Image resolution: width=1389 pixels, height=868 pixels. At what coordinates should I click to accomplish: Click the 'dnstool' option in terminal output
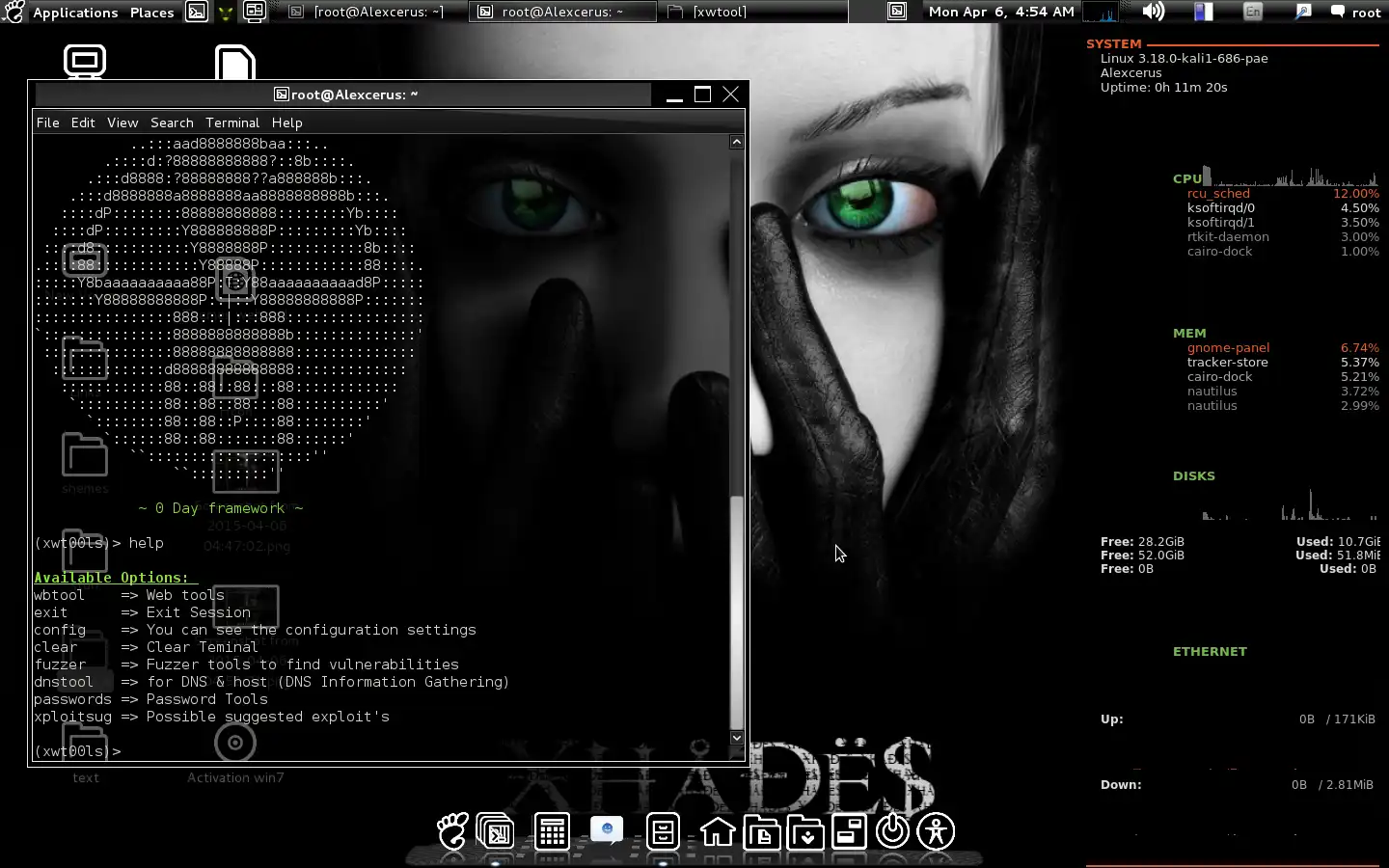coord(64,682)
